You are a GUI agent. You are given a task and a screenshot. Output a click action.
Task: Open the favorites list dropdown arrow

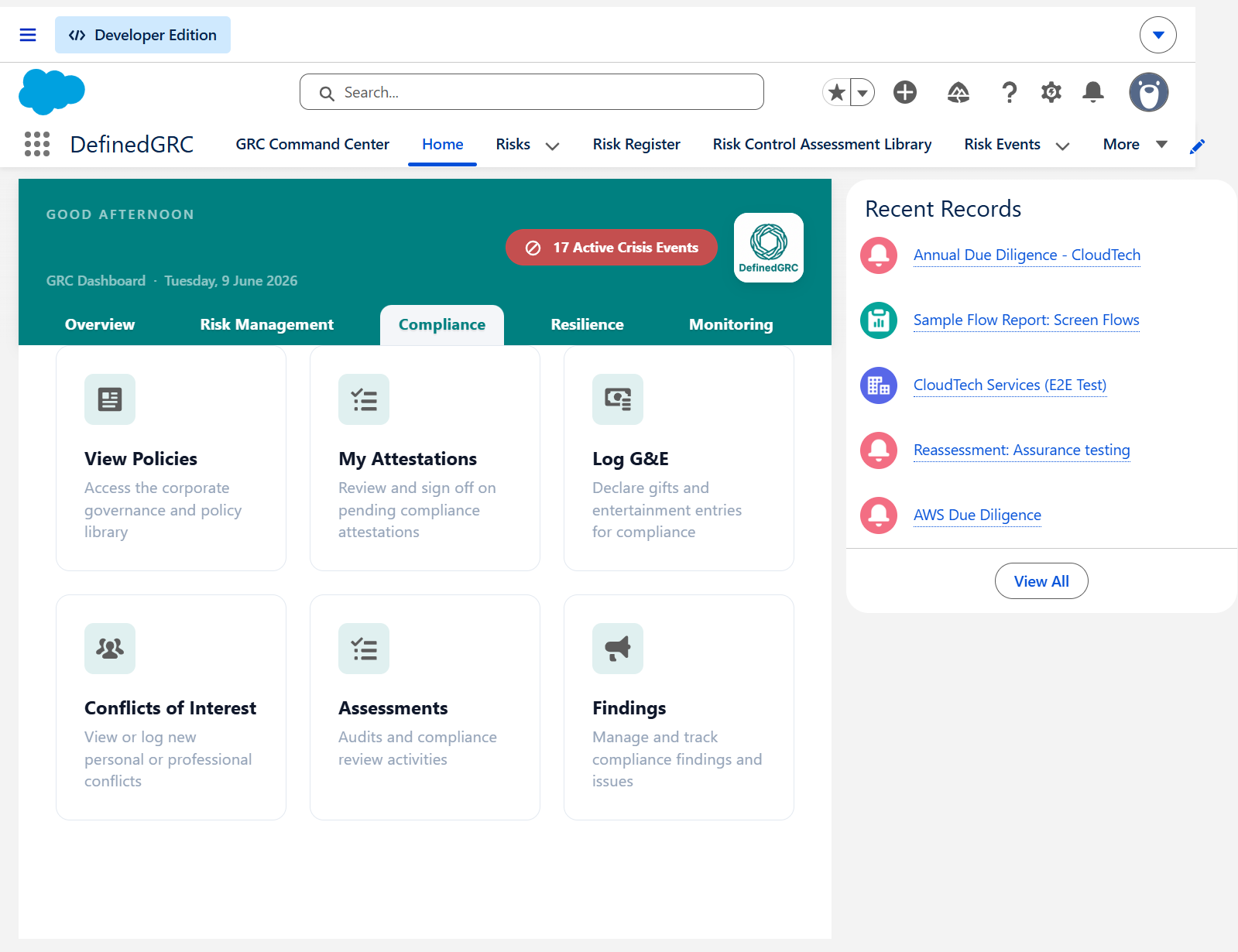(x=862, y=92)
